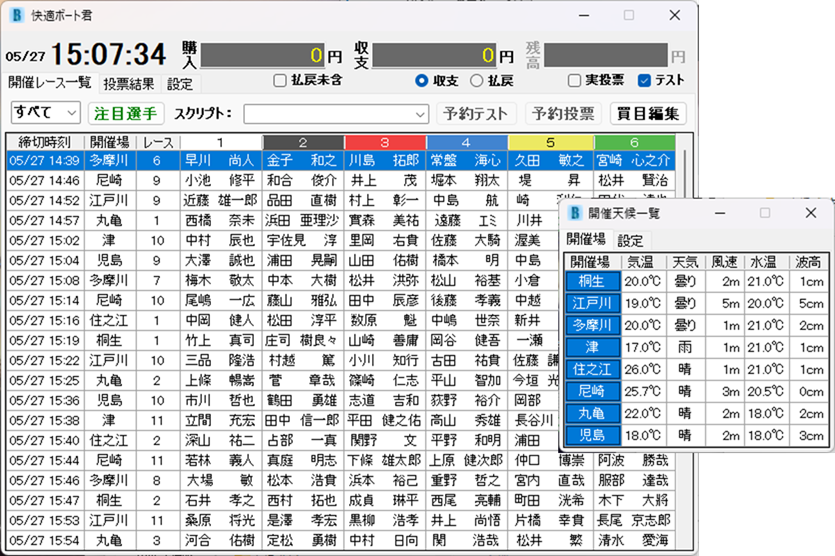The height and width of the screenshot is (556, 835).
Task: Close the 快適ボート君 main window
Action: point(675,15)
